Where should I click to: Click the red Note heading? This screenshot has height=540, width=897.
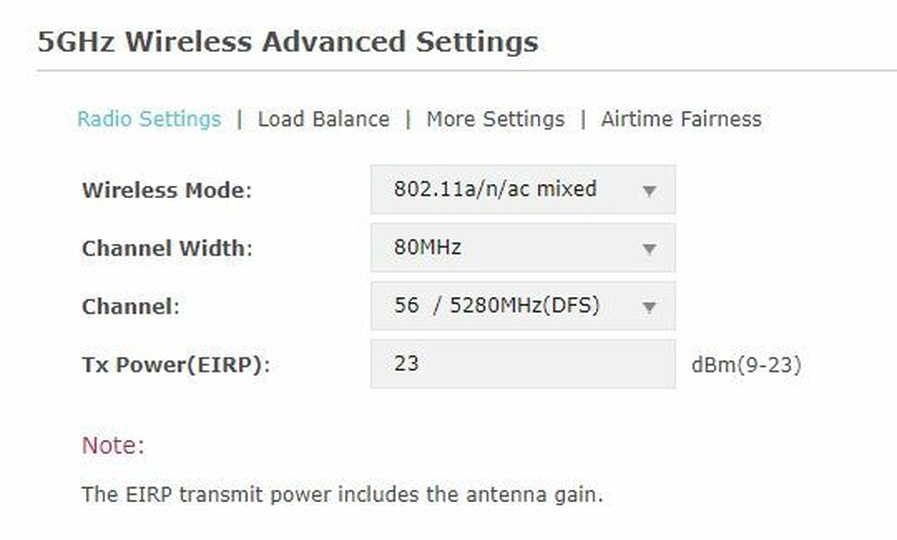pos(113,445)
